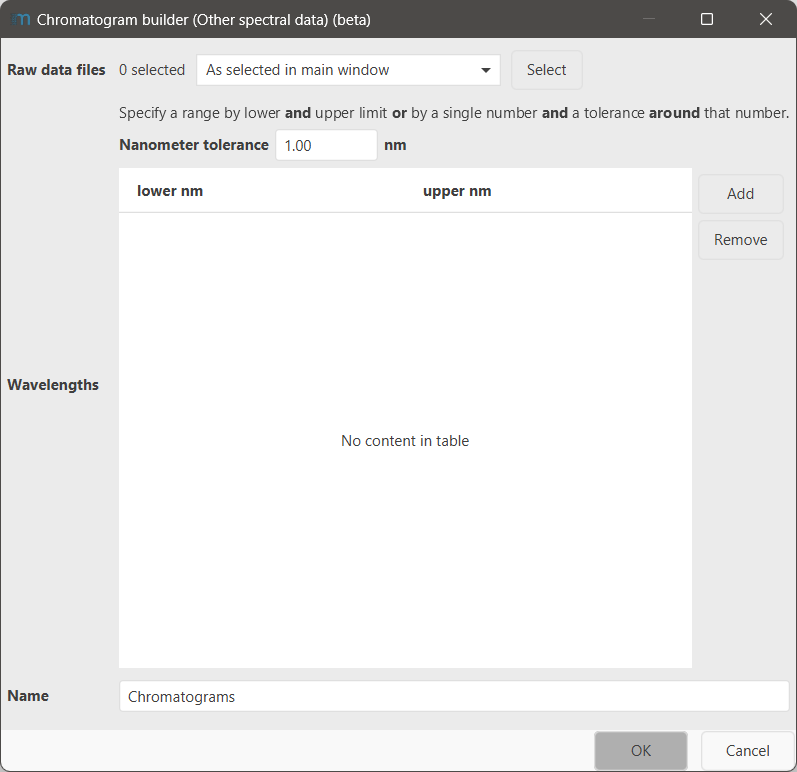Click the lower nm column header
Screen dimensions: 797x772
tap(262, 191)
